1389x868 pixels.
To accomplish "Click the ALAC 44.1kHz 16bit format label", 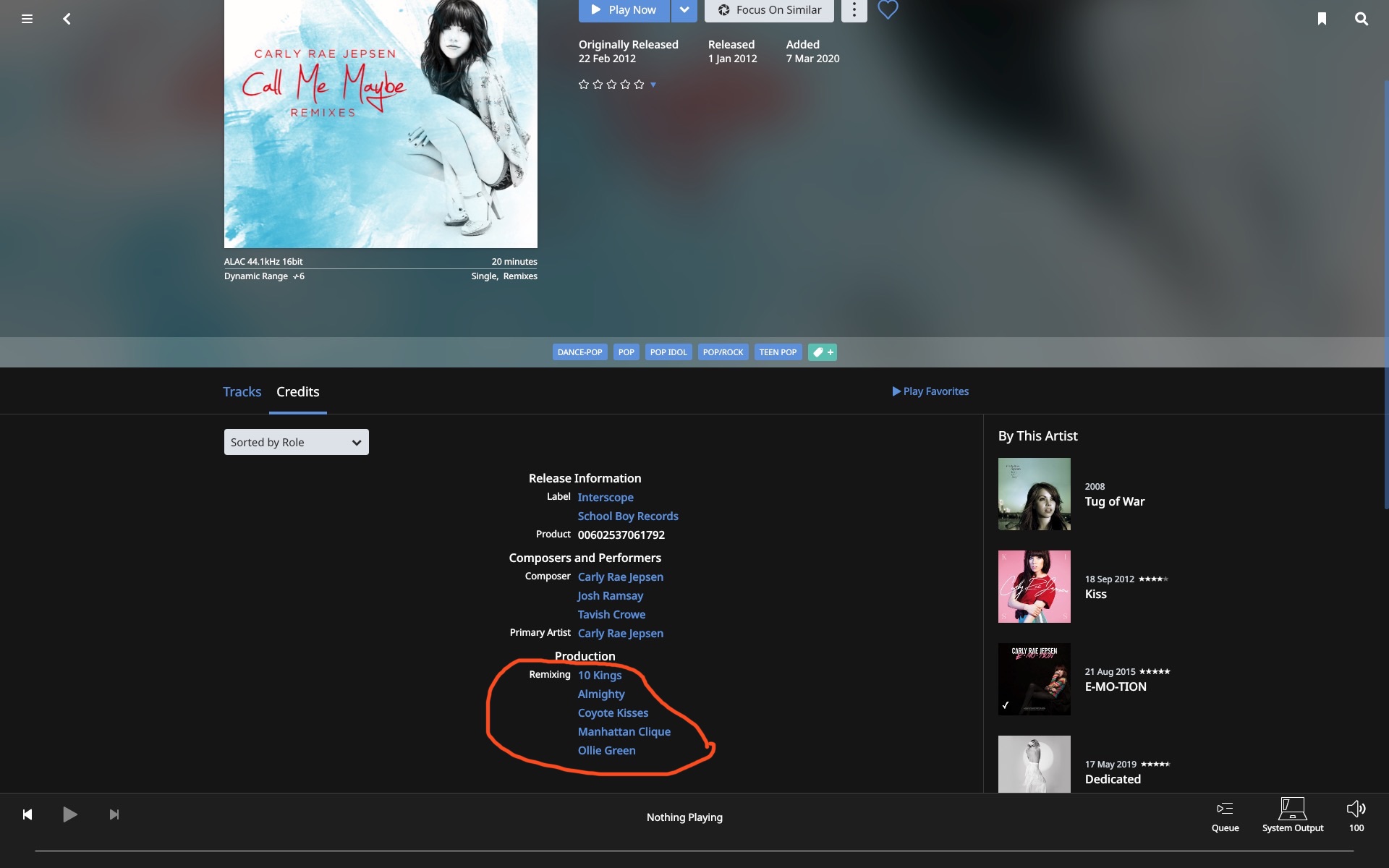I will click(263, 262).
